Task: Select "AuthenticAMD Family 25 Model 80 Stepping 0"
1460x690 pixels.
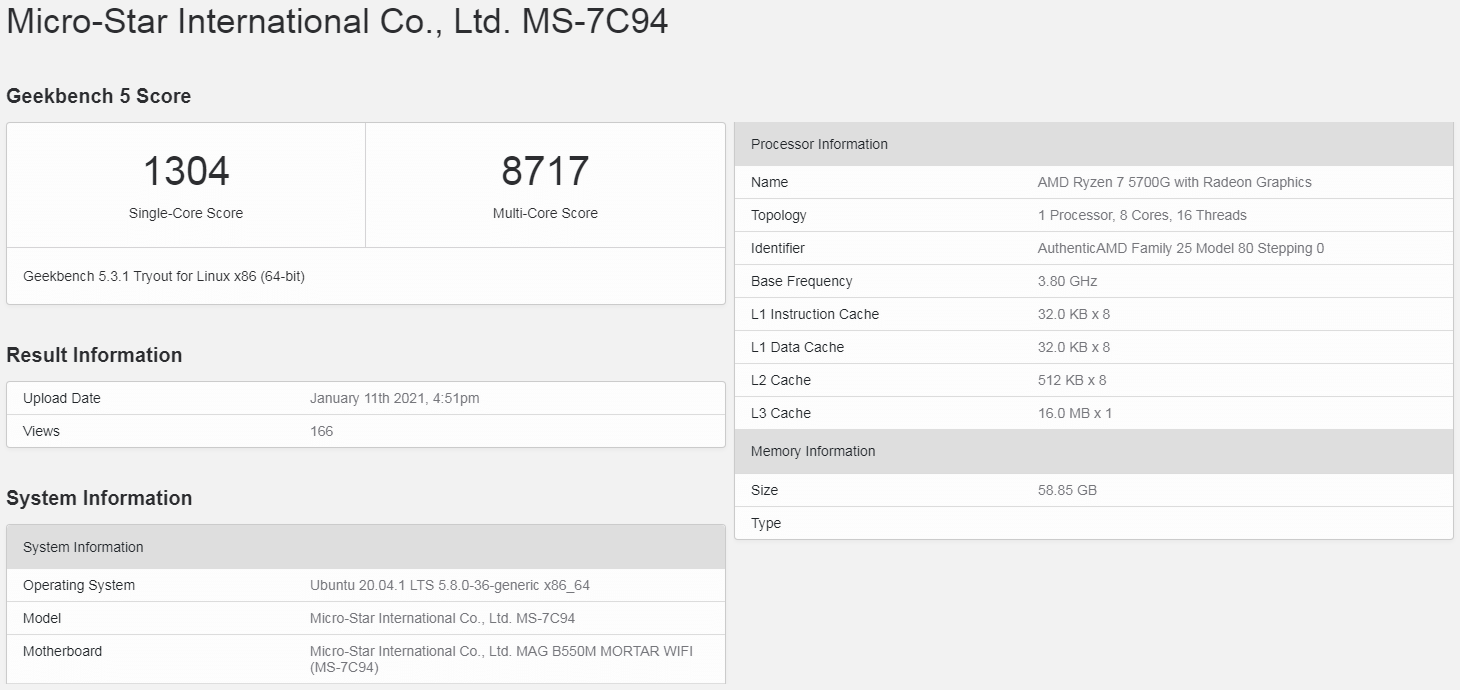Action: 1181,248
